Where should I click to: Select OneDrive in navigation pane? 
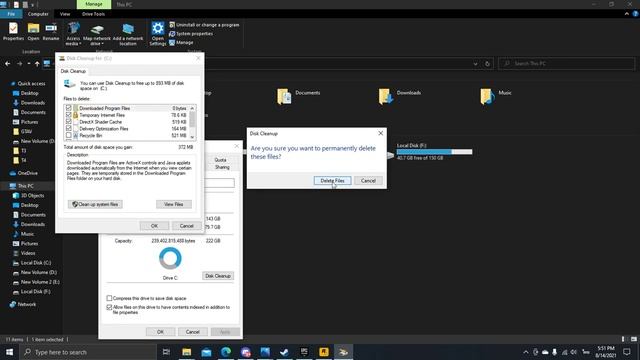click(x=27, y=173)
